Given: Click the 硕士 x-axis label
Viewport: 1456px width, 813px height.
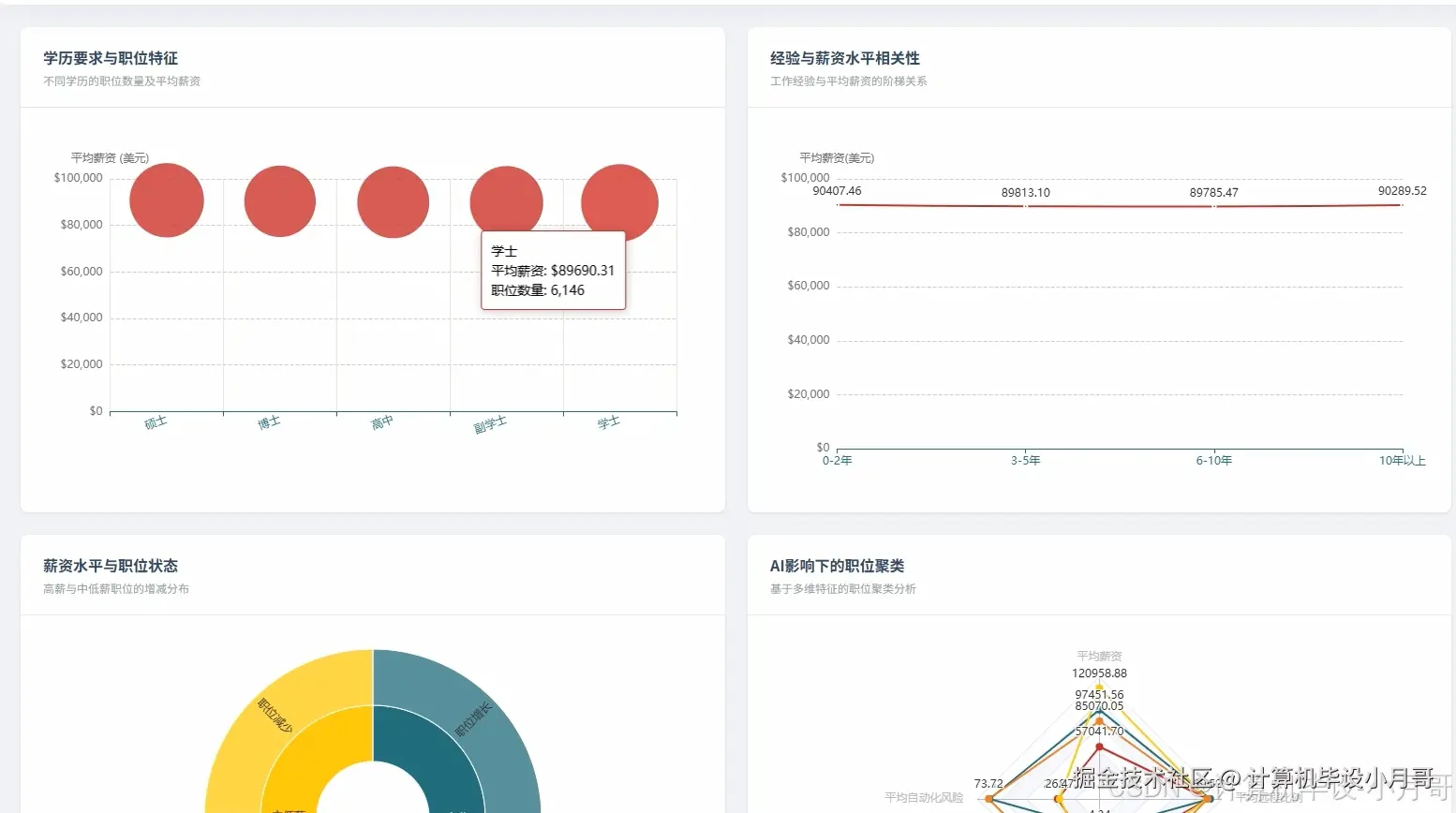Looking at the screenshot, I should tap(156, 423).
